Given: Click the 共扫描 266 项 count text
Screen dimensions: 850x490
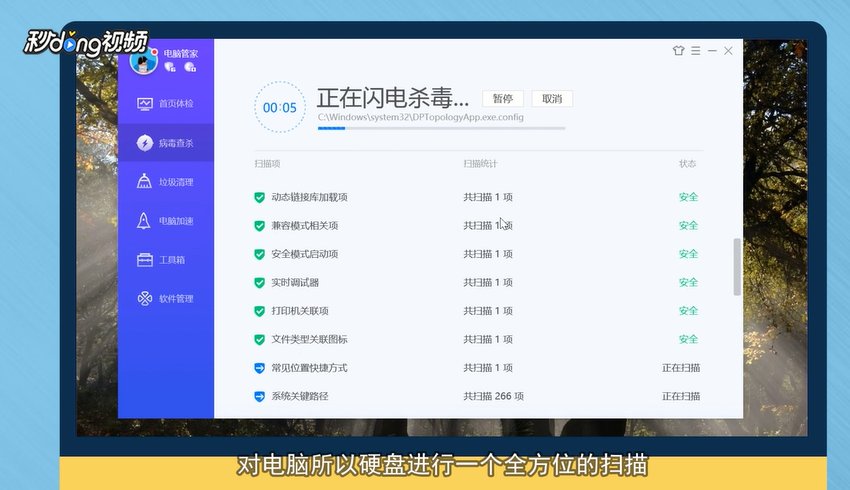Looking at the screenshot, I should tap(493, 396).
